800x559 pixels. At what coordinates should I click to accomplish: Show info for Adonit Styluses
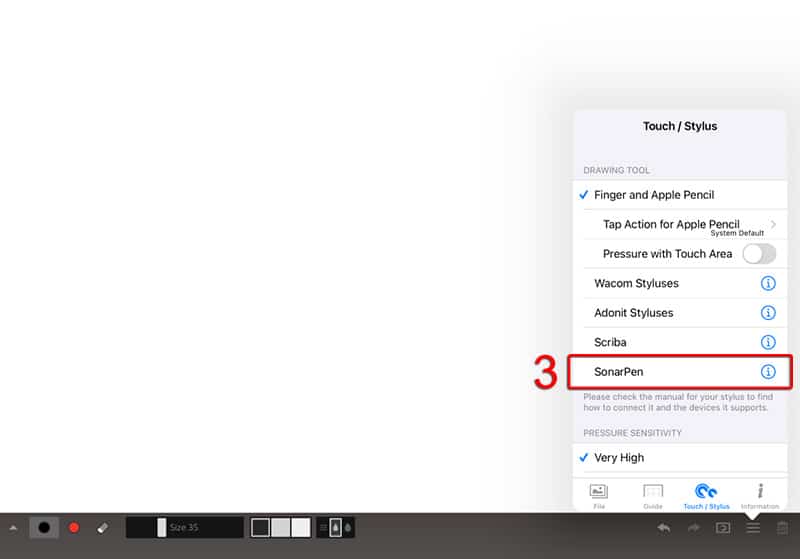coord(768,313)
